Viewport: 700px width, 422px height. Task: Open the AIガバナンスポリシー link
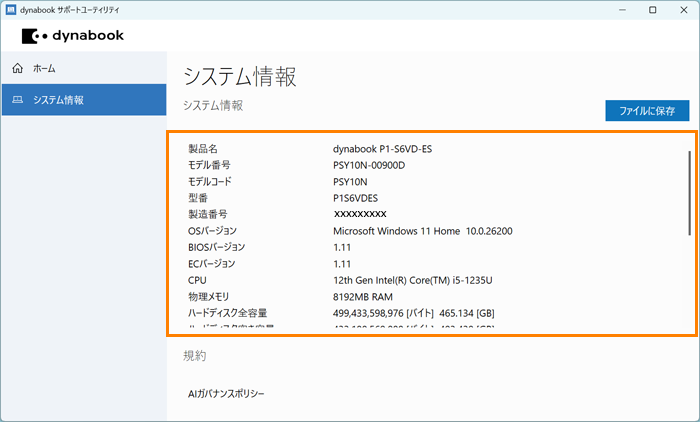227,394
